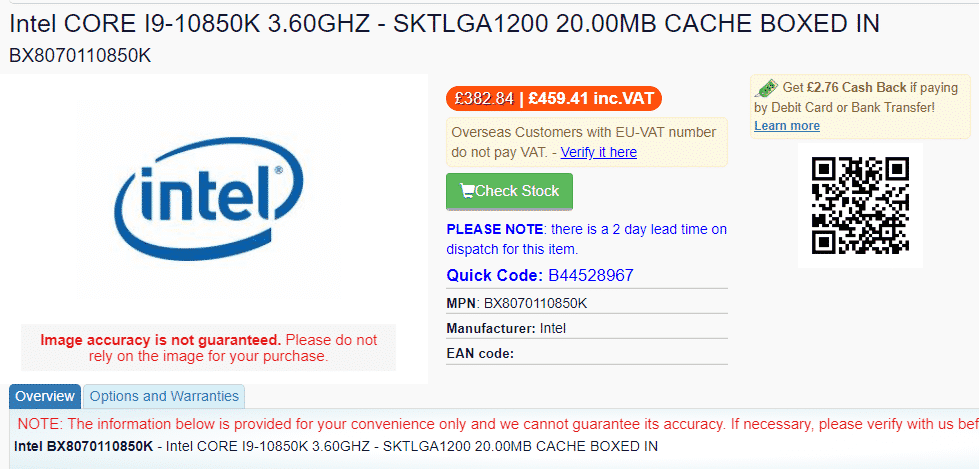Screen dimensions: 979x469
Task: Click the MPN BX8070110850K value
Action: (x=536, y=304)
